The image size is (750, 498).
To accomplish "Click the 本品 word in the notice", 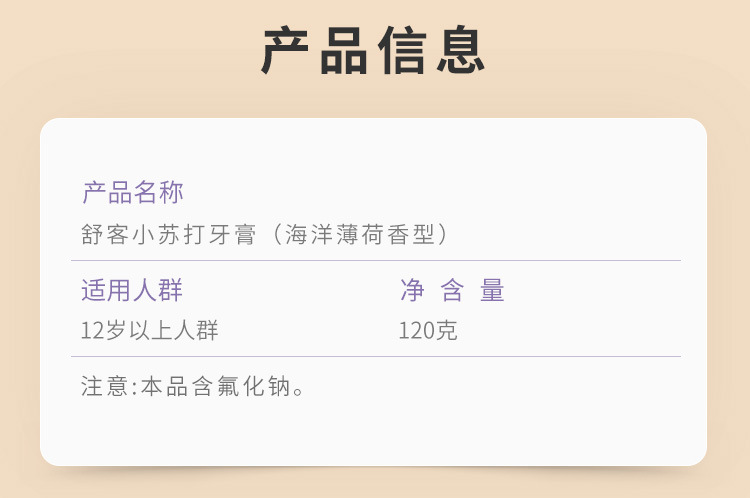I will (x=165, y=386).
